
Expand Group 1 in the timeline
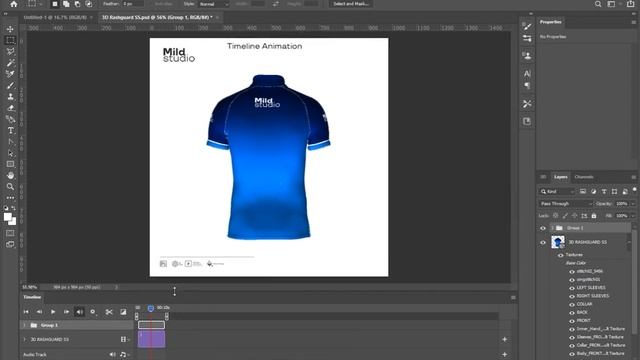point(24,325)
